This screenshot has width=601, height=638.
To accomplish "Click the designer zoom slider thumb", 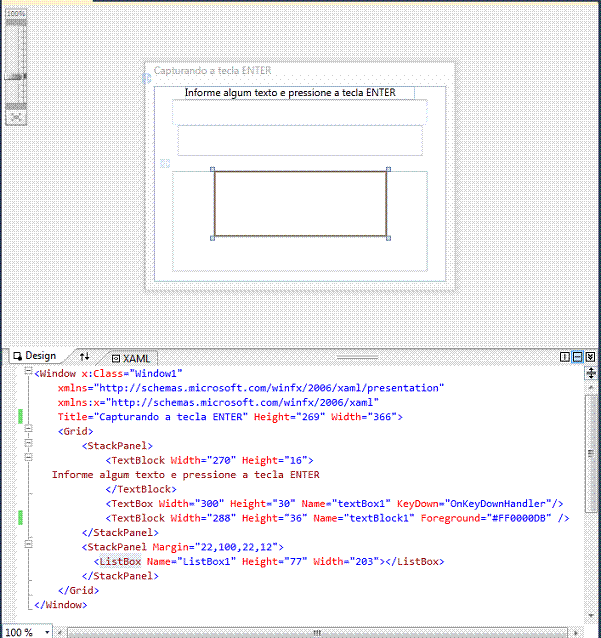I will 16,76.
